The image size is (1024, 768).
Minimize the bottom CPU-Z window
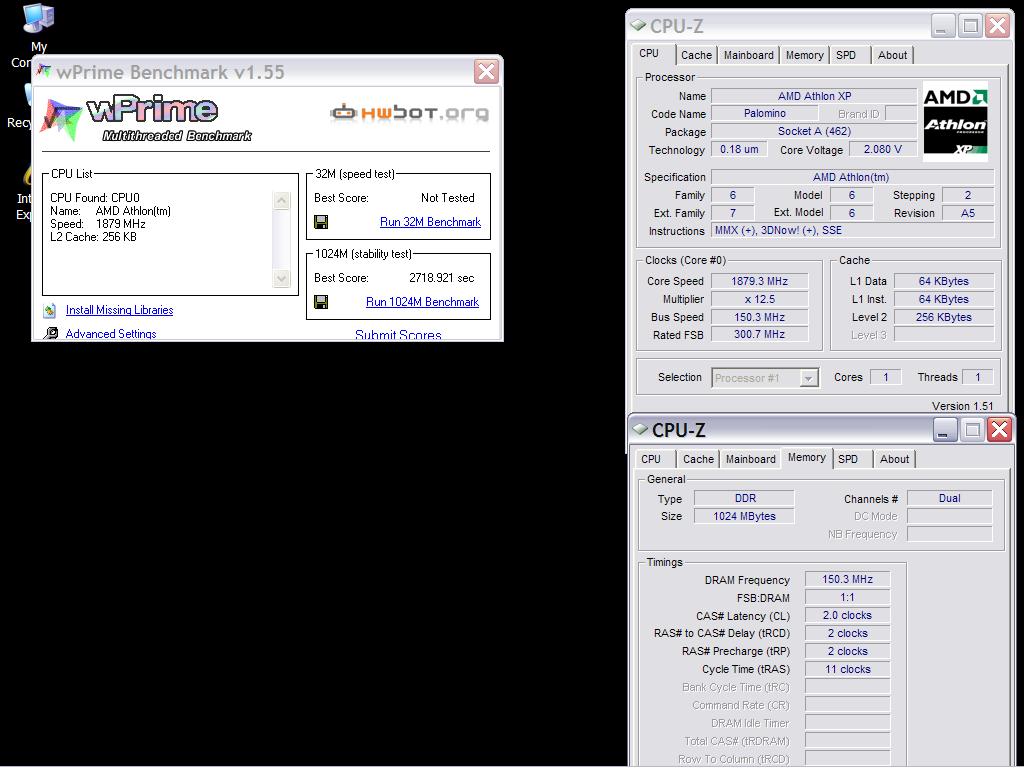pyautogui.click(x=944, y=430)
